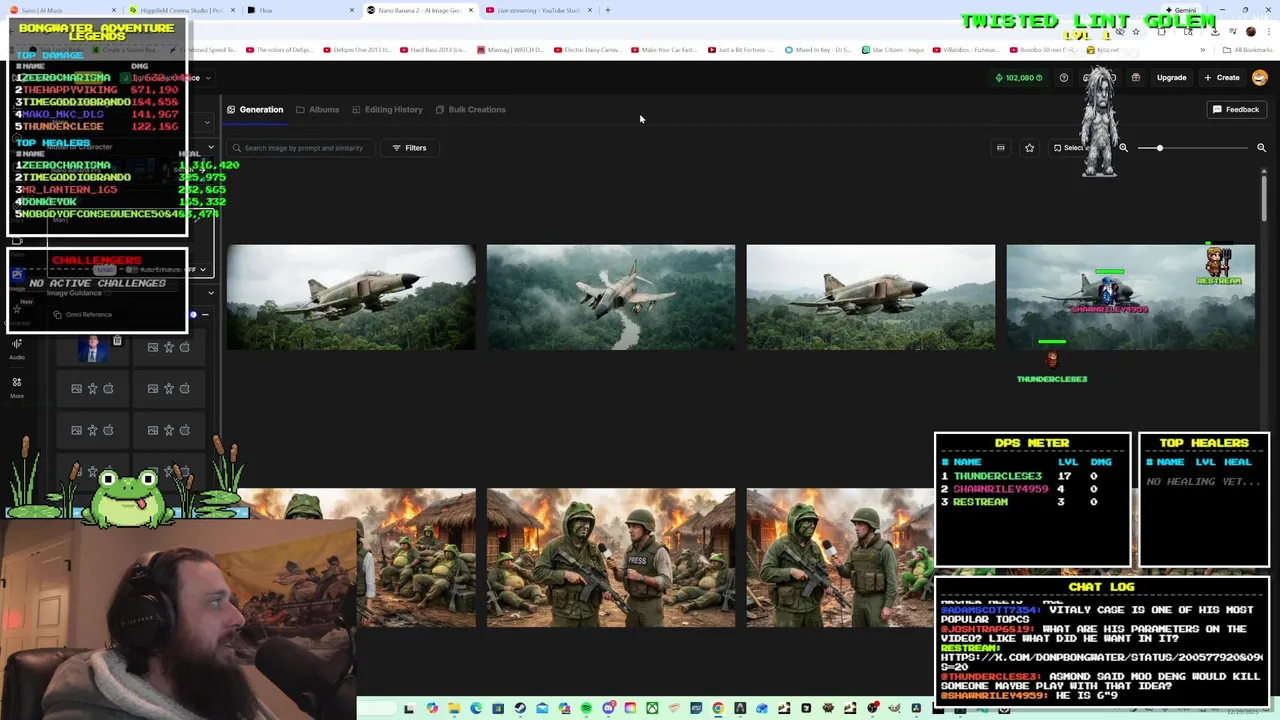Delete the reference image with trash icon
Image resolution: width=1280 pixels, height=720 pixels.
(x=117, y=342)
